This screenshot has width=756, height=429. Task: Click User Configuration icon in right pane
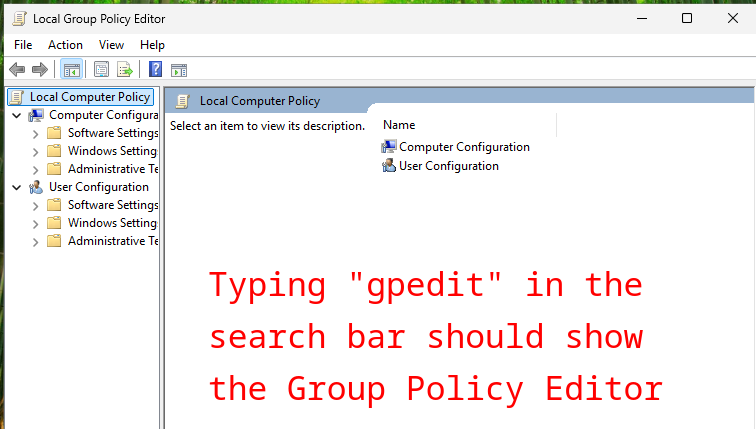(389, 166)
